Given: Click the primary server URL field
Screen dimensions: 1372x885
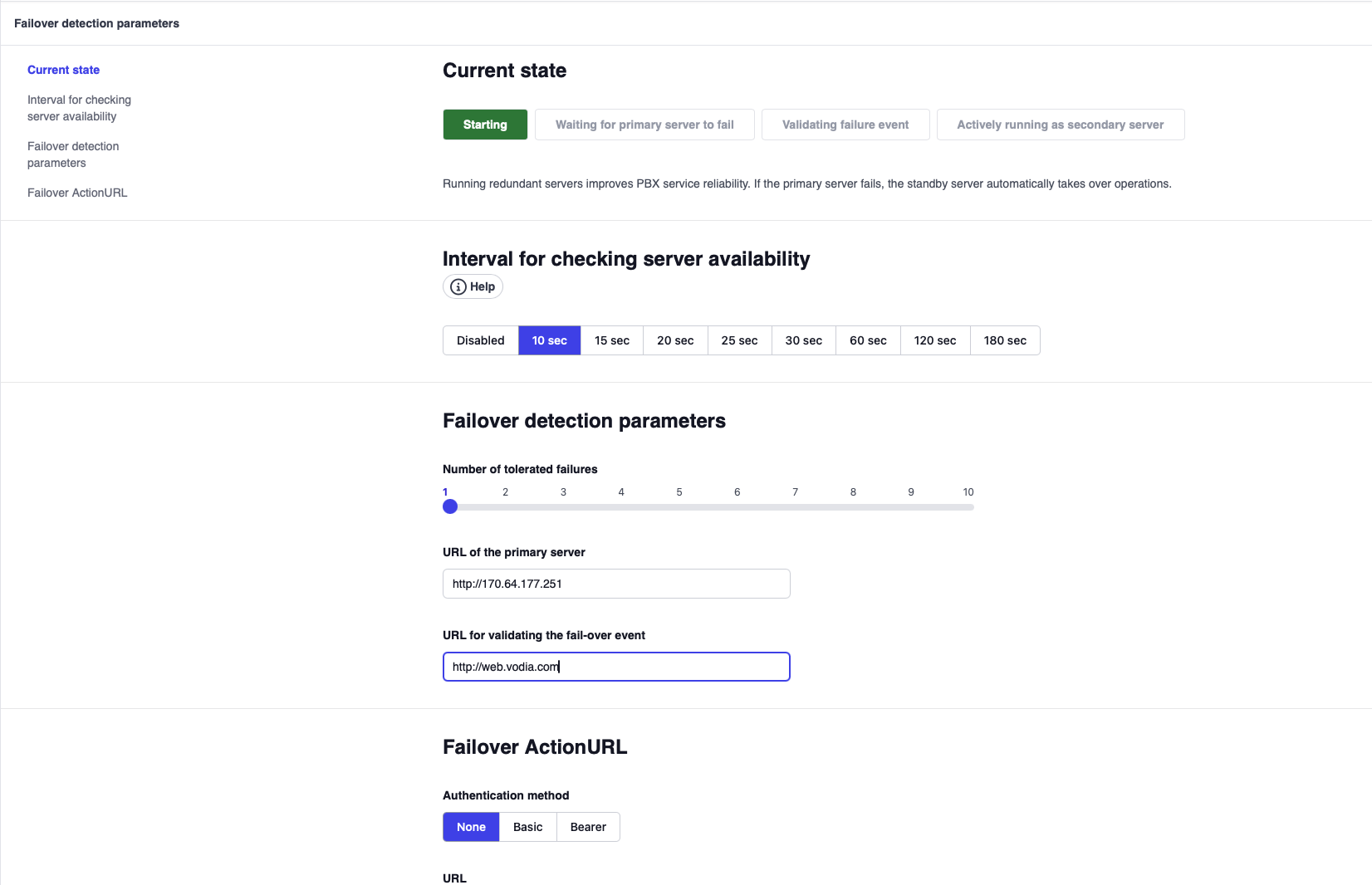Looking at the screenshot, I should 616,584.
